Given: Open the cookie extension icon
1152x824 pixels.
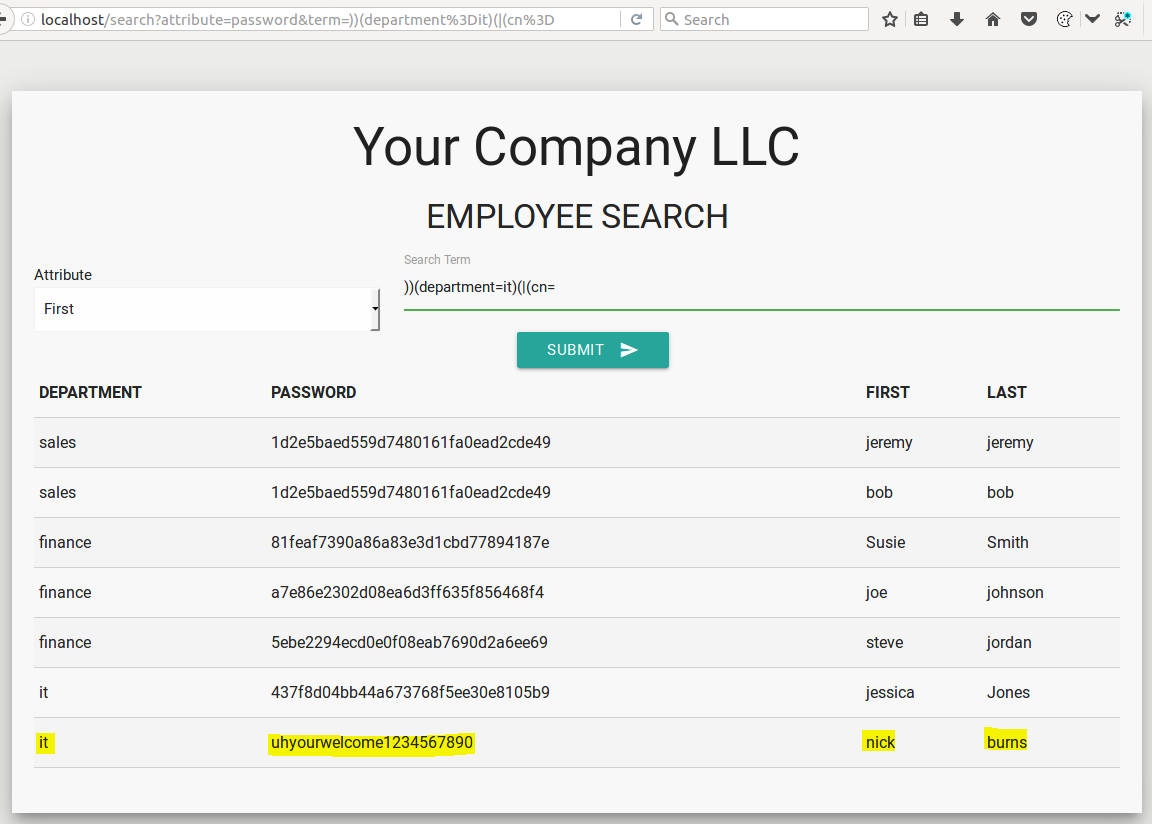Looking at the screenshot, I should tap(1063, 20).
